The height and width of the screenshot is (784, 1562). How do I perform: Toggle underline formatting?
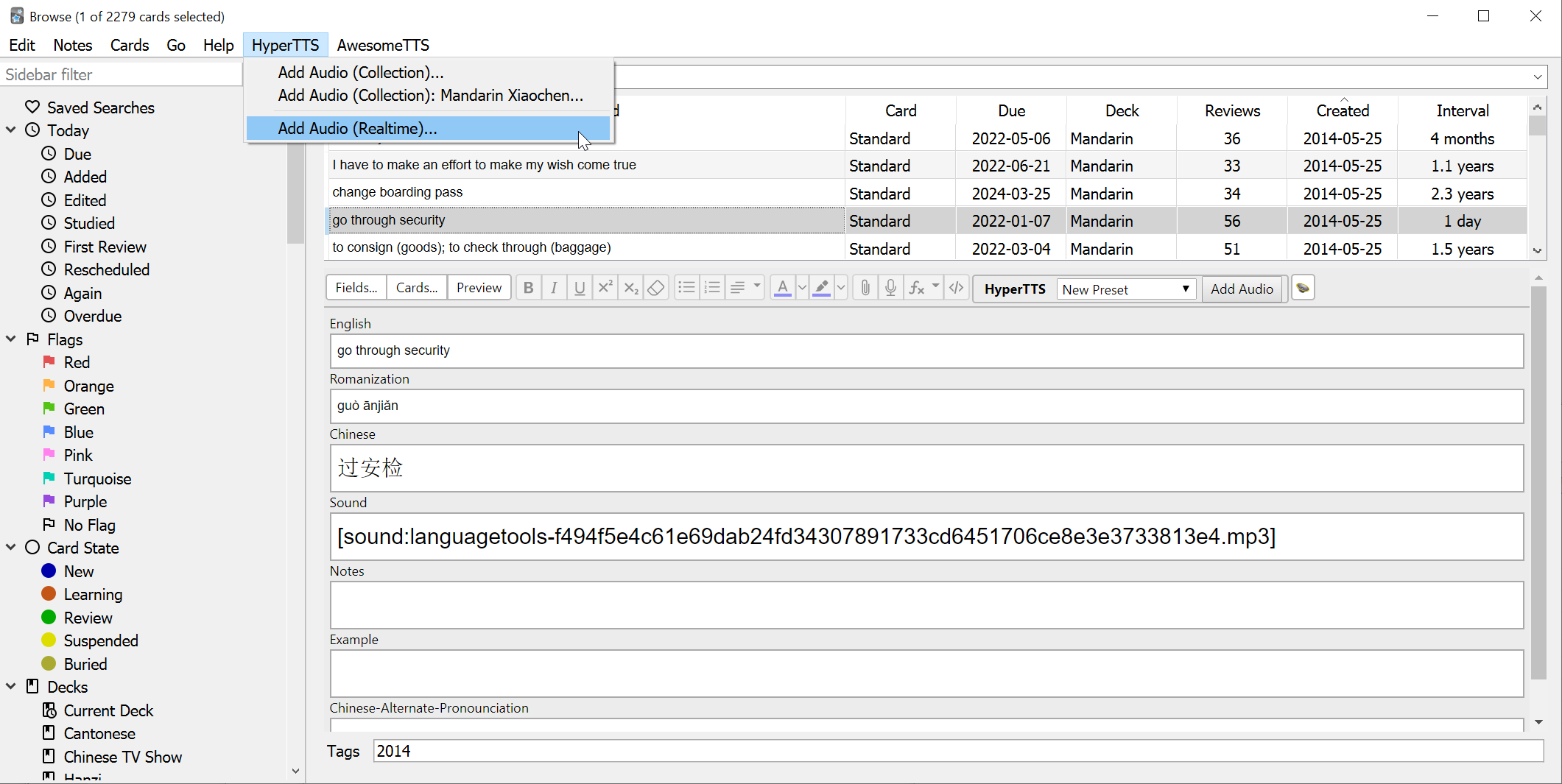580,288
